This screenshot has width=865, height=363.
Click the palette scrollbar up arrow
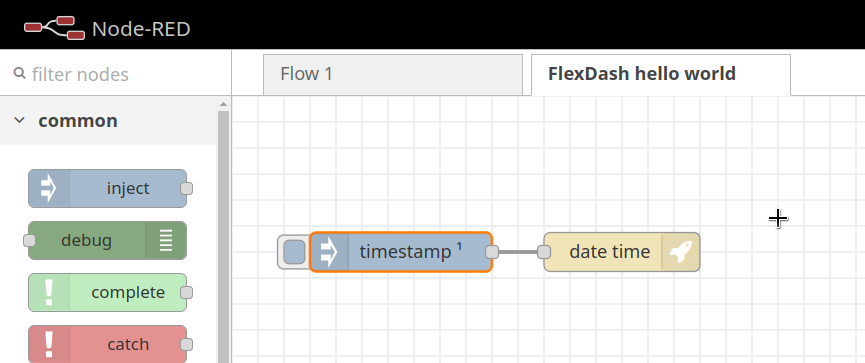coord(223,104)
